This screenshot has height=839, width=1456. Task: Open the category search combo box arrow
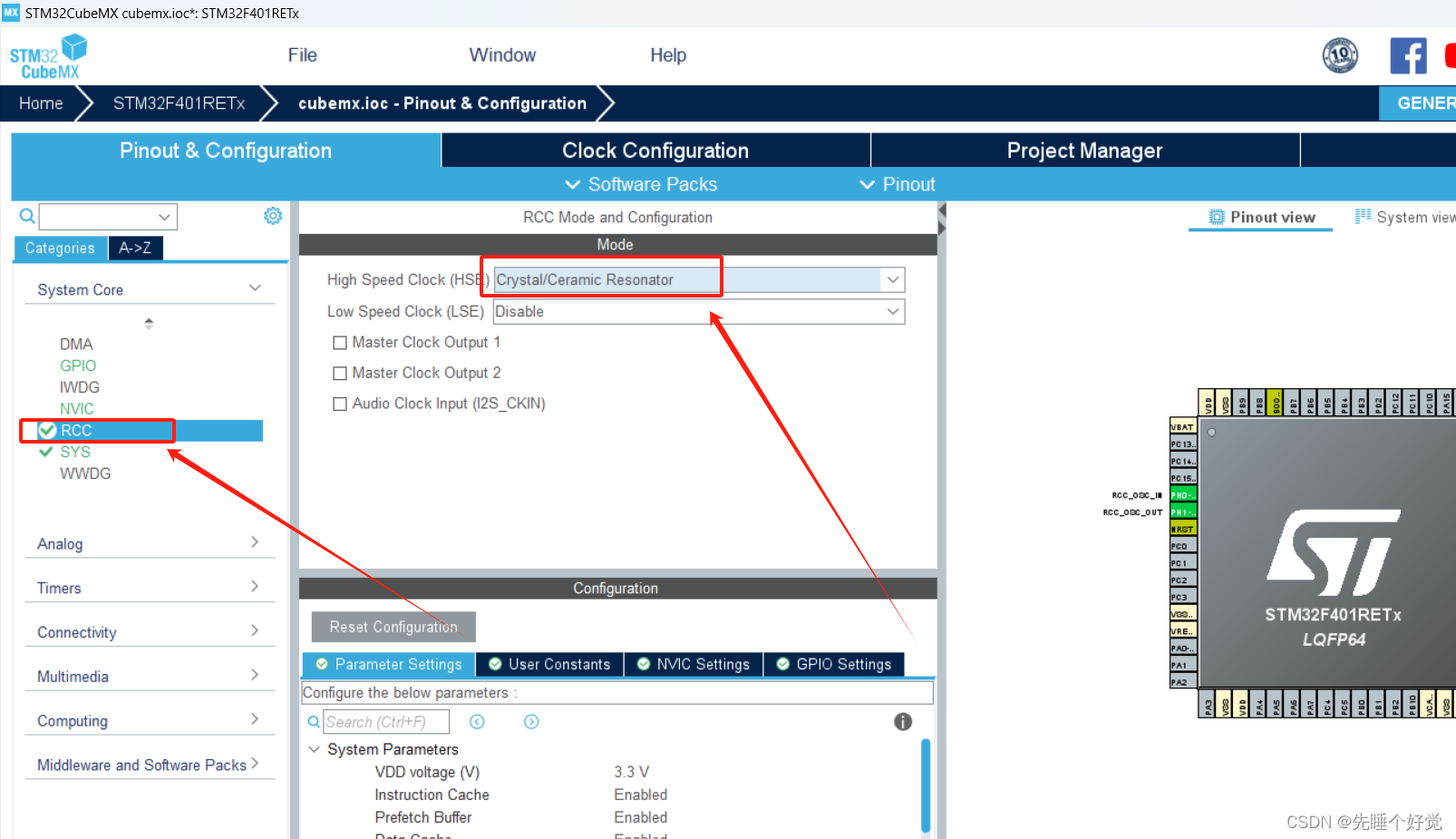pos(164,217)
